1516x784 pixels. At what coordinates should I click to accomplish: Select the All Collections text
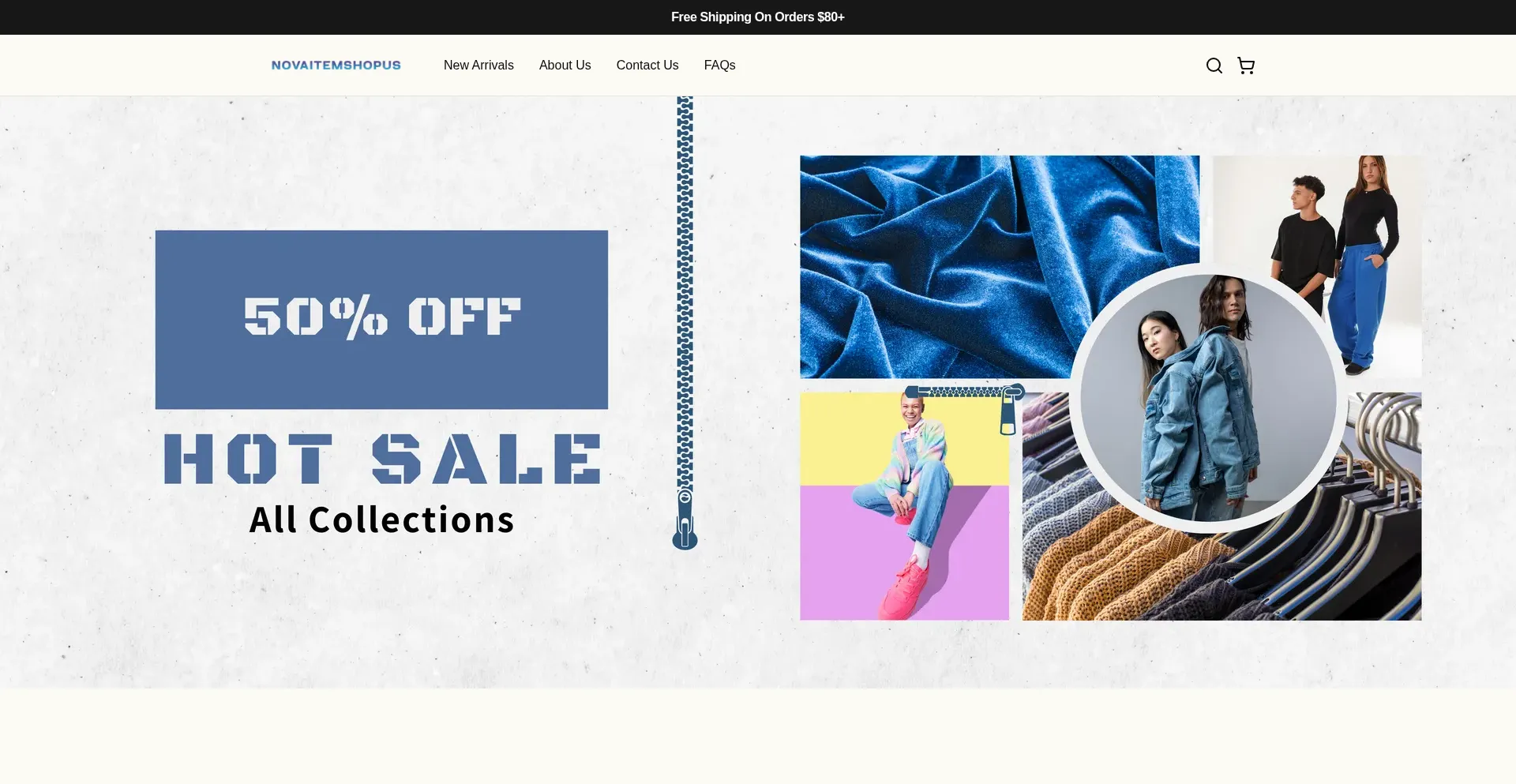[382, 520]
